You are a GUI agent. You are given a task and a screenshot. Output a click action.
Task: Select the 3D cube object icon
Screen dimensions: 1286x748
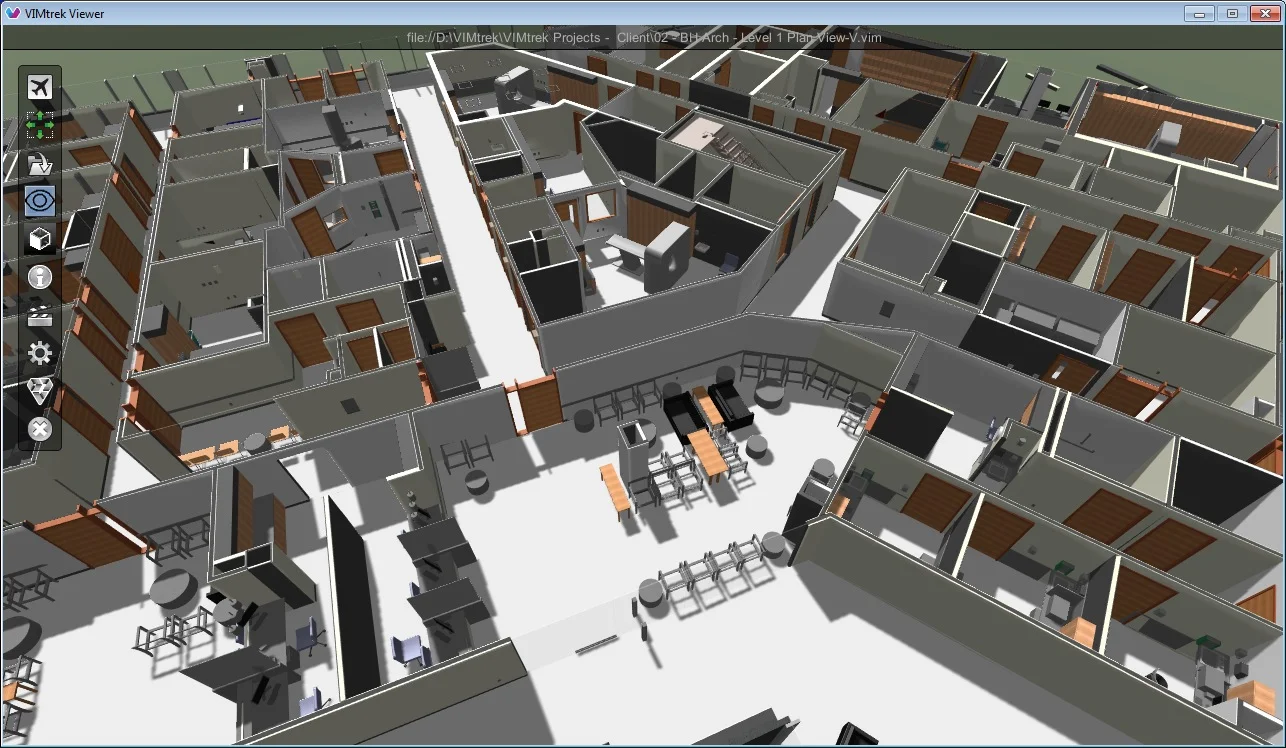click(x=40, y=239)
